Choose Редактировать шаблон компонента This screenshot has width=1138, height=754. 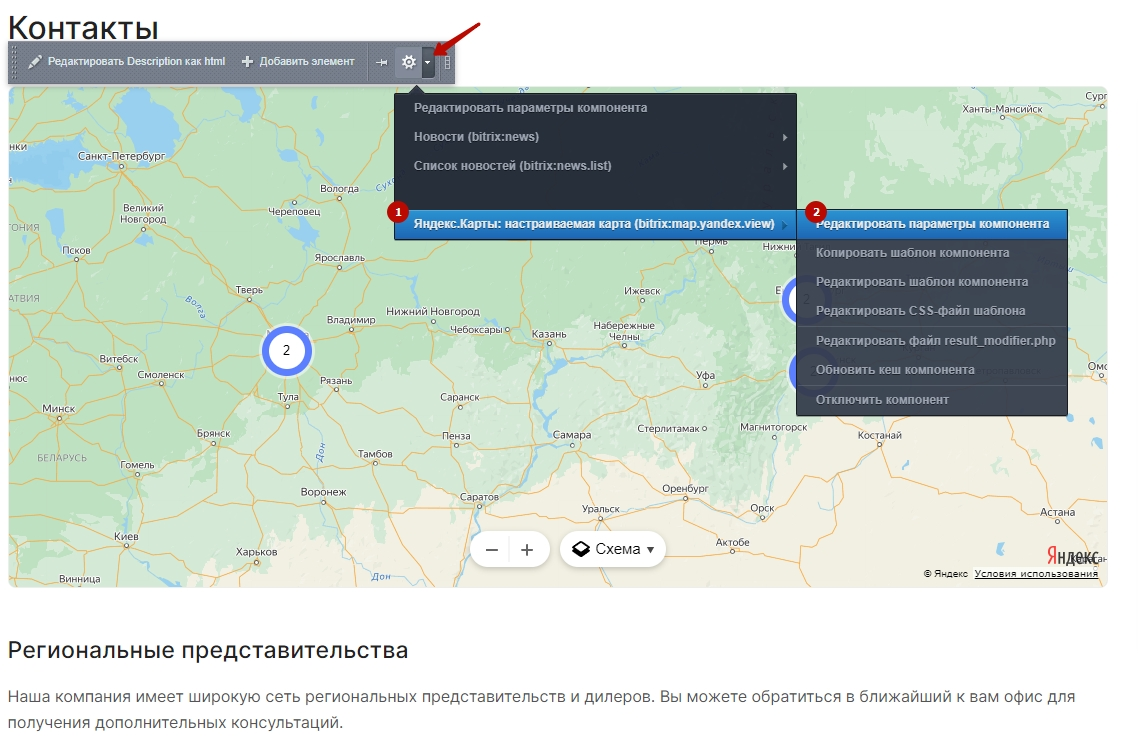pos(932,282)
